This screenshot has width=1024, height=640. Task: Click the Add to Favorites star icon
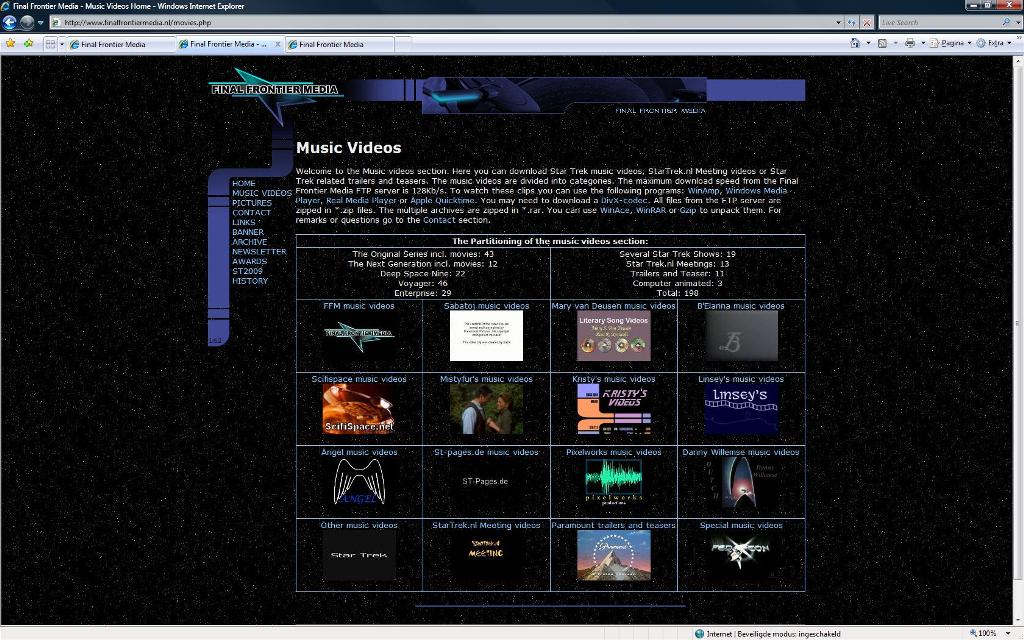(x=28, y=43)
